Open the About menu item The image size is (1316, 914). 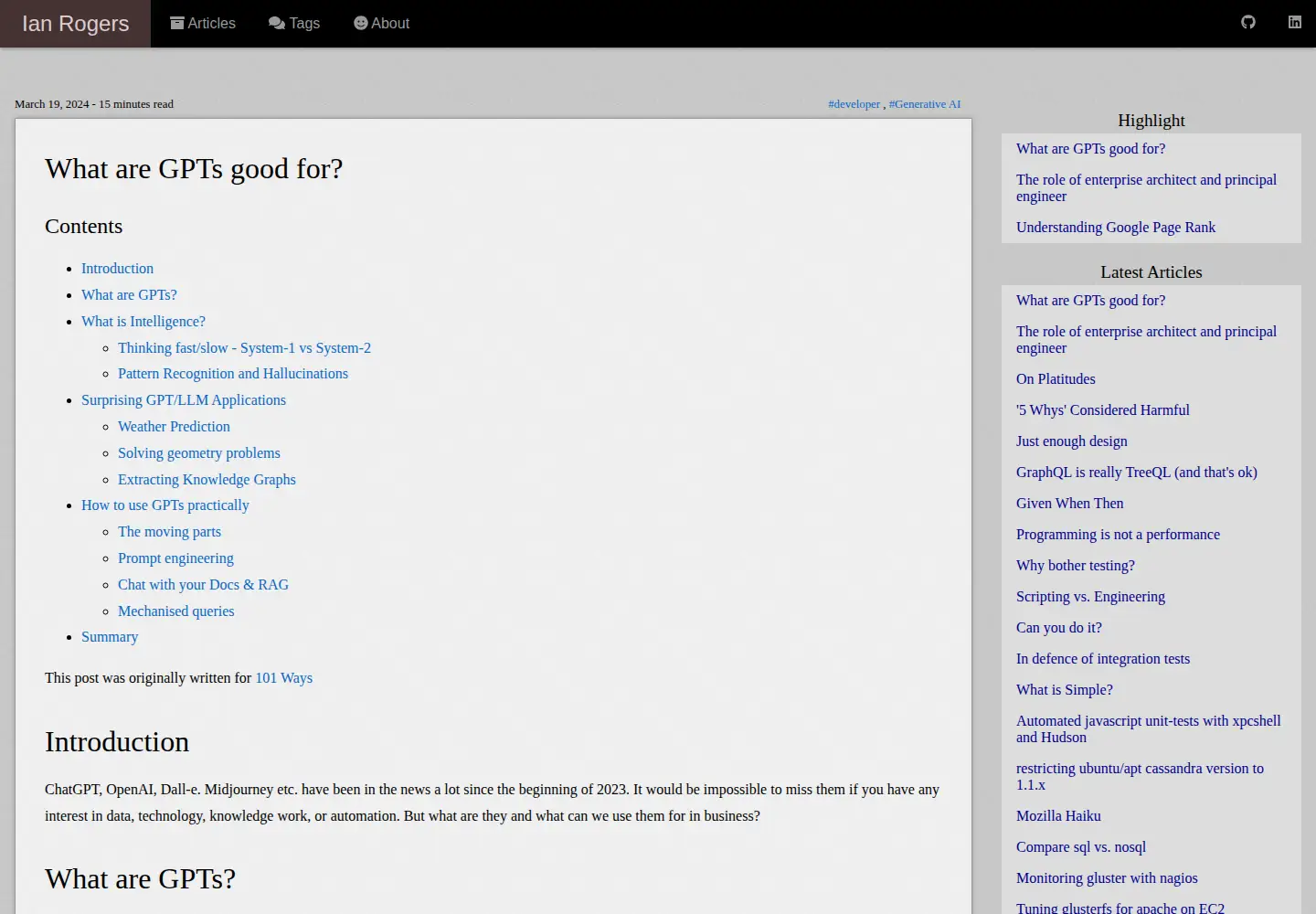(382, 24)
